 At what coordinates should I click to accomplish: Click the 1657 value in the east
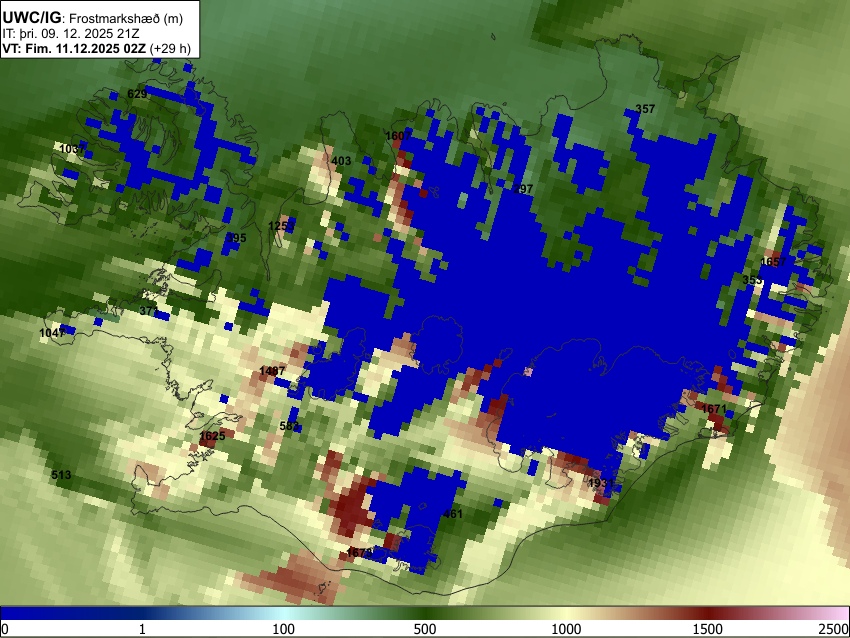[x=773, y=262]
